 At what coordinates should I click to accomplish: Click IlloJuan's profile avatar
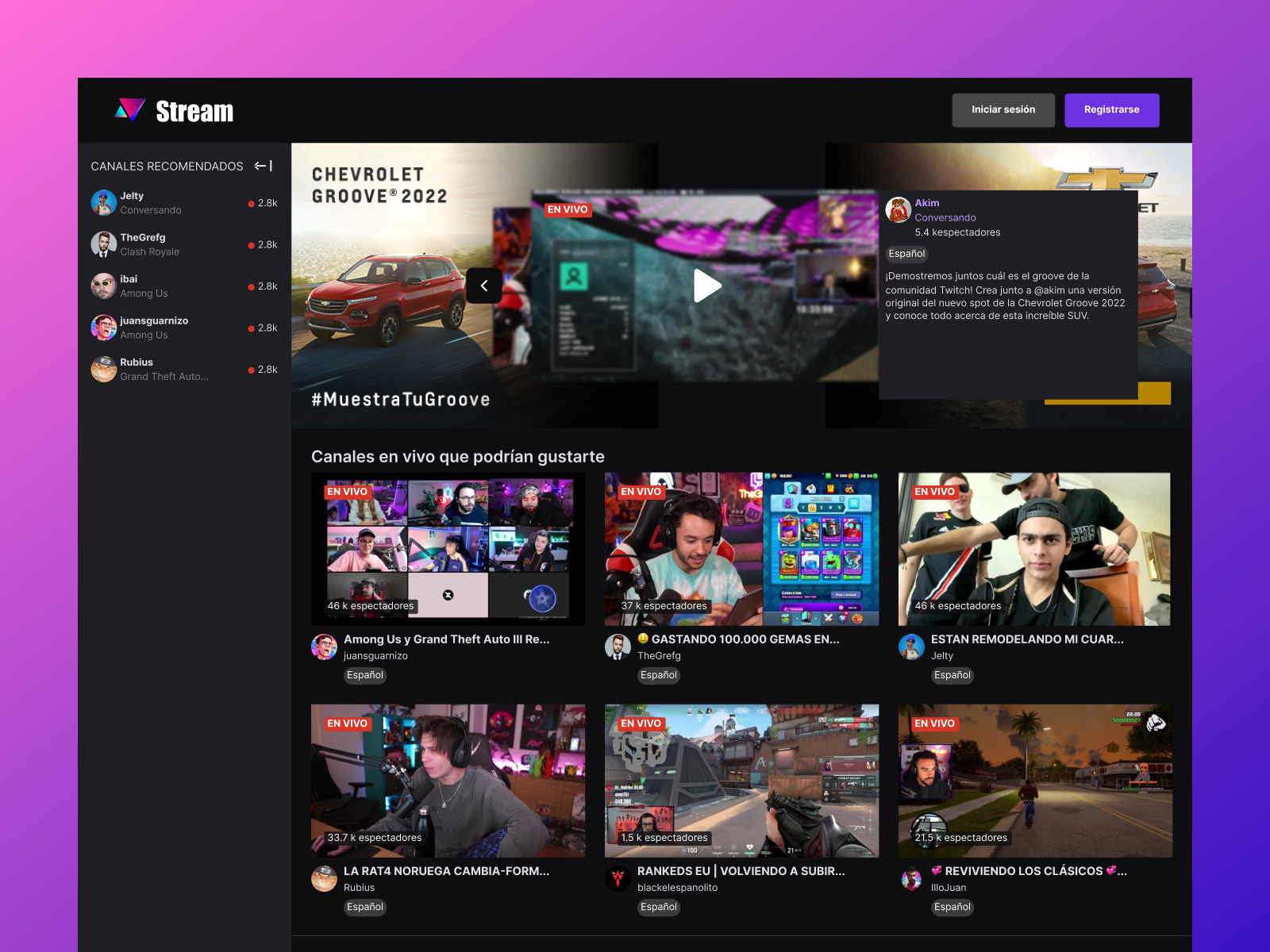(x=911, y=878)
